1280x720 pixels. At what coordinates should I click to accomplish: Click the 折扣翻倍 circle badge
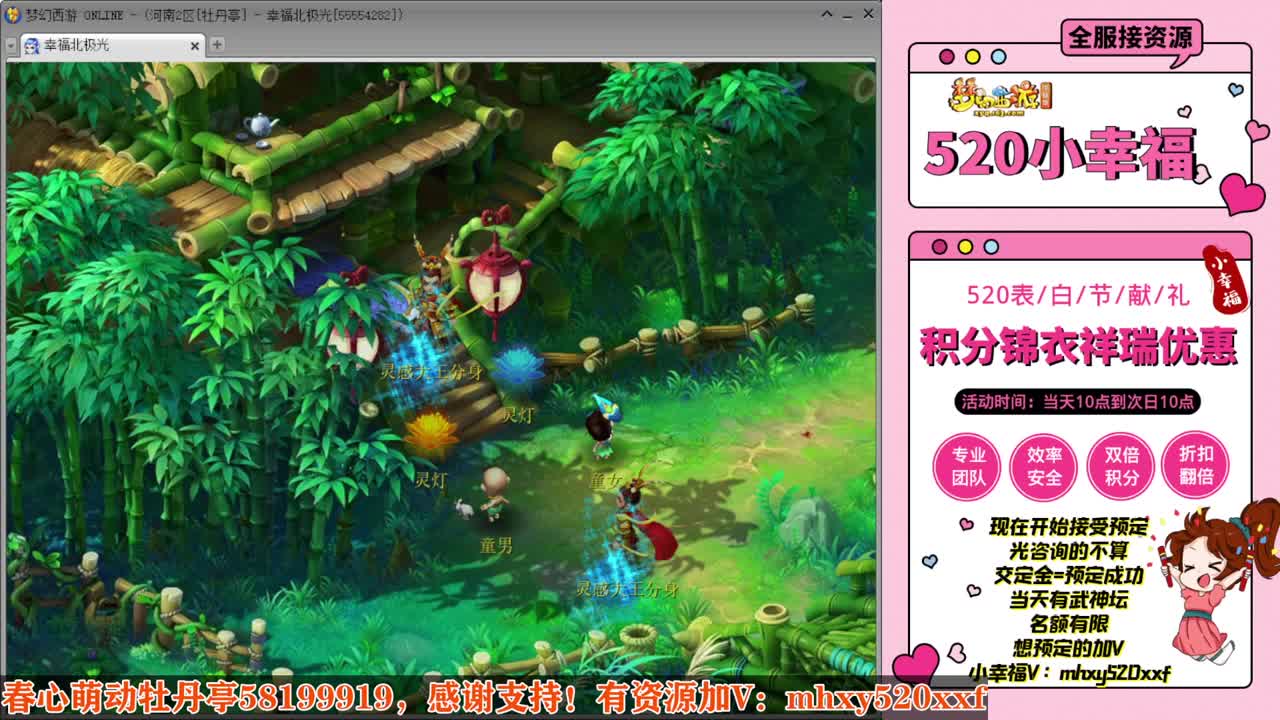coord(1197,465)
